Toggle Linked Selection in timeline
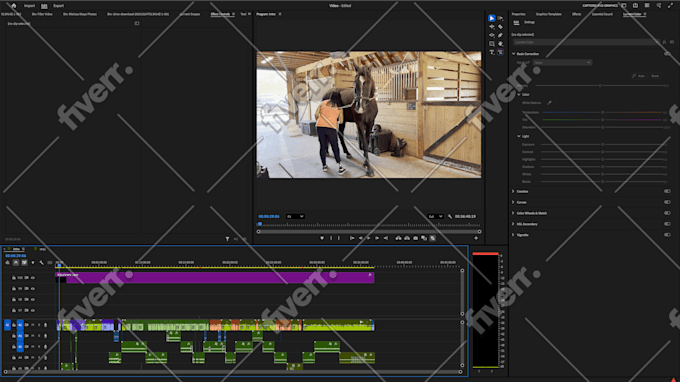The height and width of the screenshot is (382, 680). 24,263
